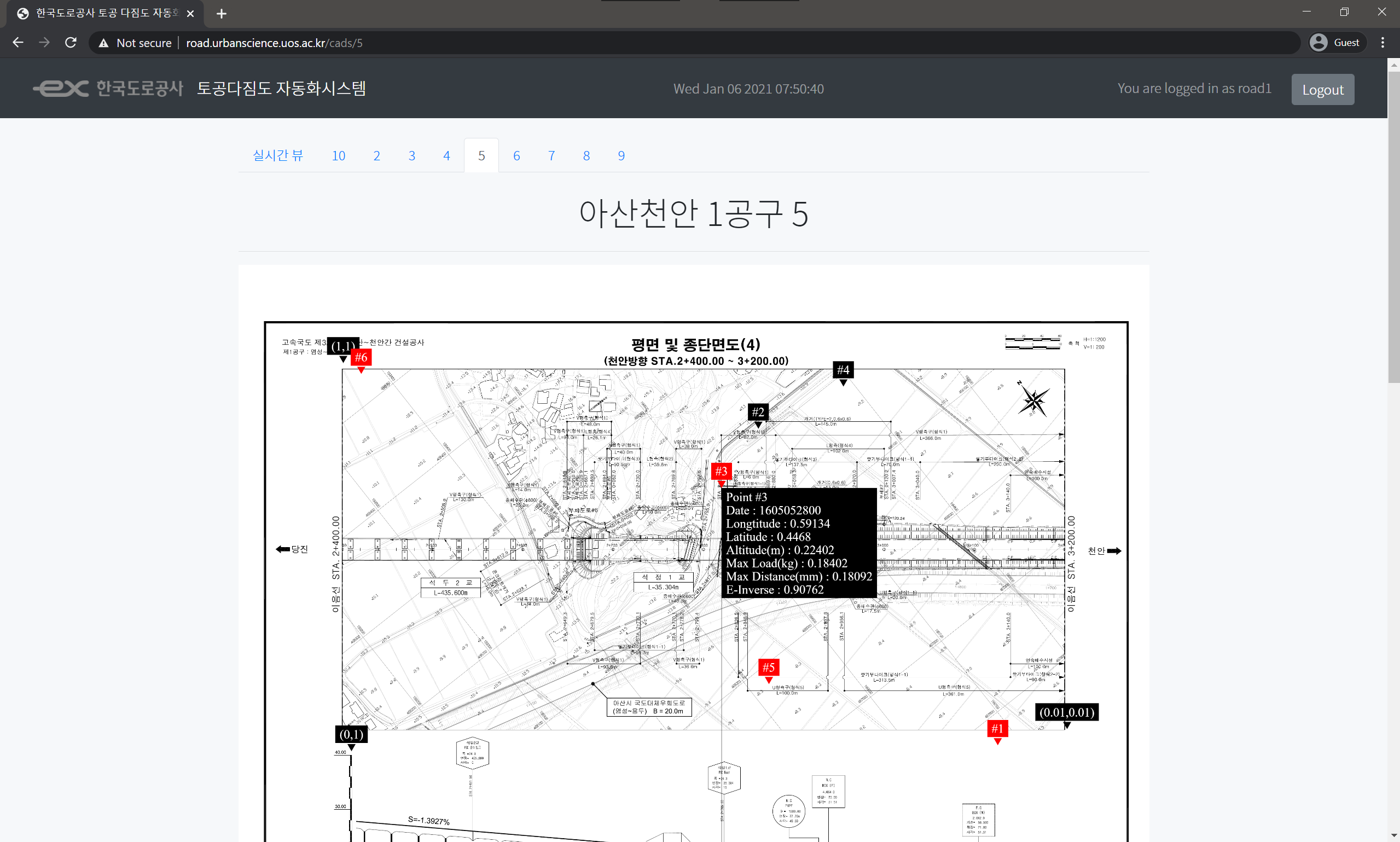Reload the page with refresh icon
The height and width of the screenshot is (842, 1400).
click(x=71, y=43)
